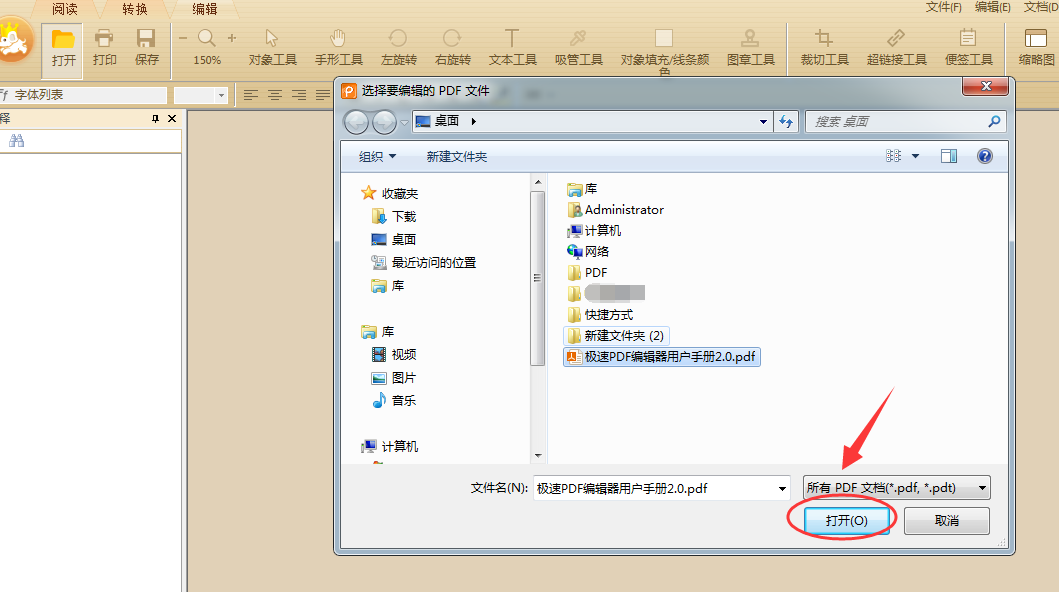This screenshot has height=592, width=1059.
Task: Justify text in format bar
Action: click(323, 95)
